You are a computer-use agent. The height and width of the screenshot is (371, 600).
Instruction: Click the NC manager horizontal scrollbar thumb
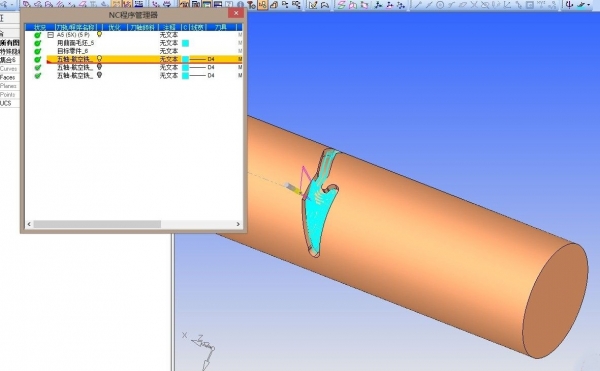(97, 224)
